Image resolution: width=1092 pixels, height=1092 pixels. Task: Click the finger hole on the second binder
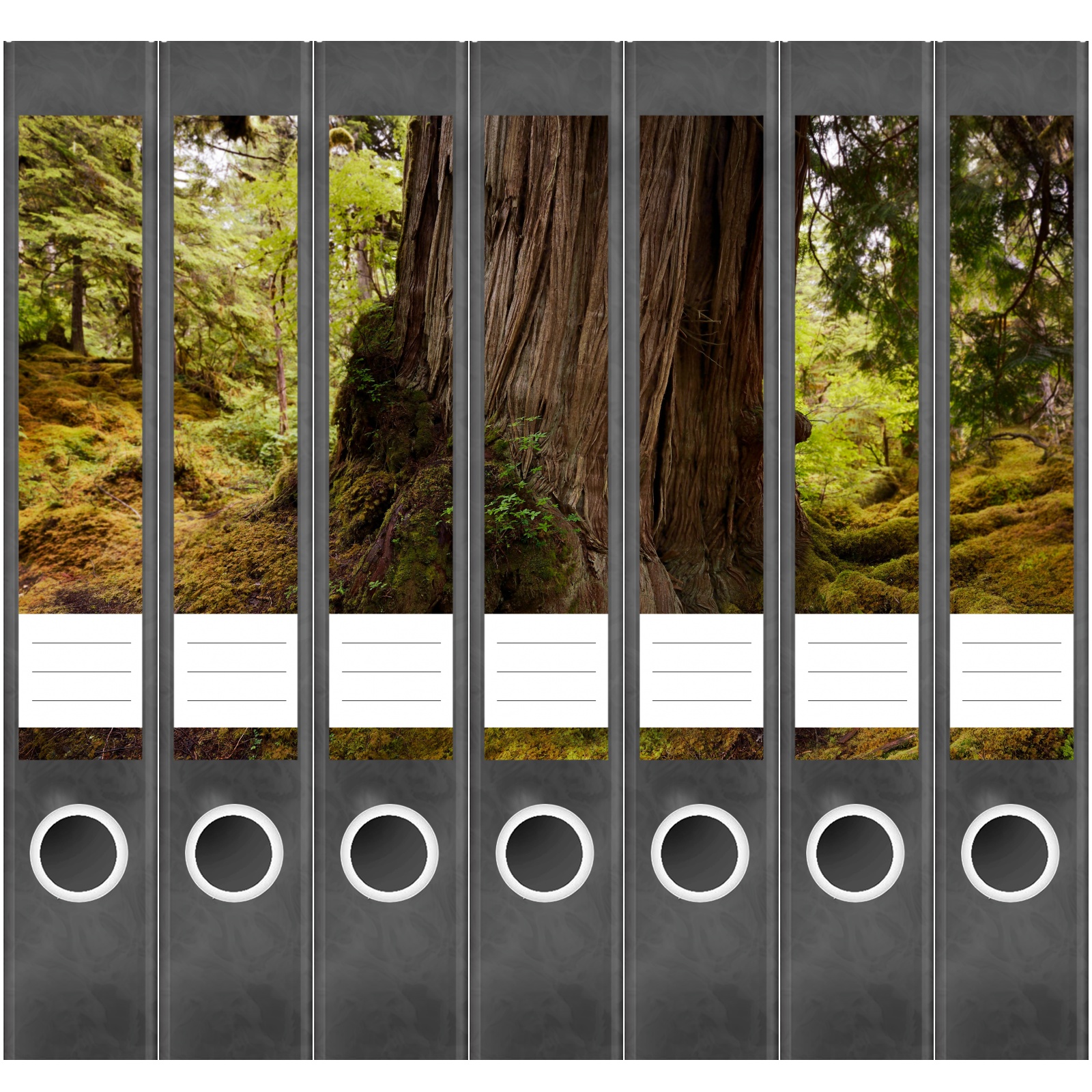point(234,853)
